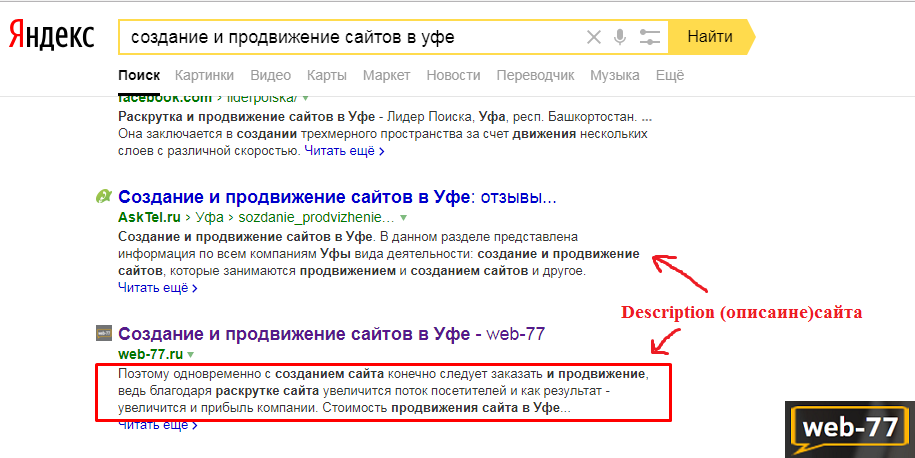Activate voice search microphone icon
This screenshot has width=915, height=458.
pos(620,37)
